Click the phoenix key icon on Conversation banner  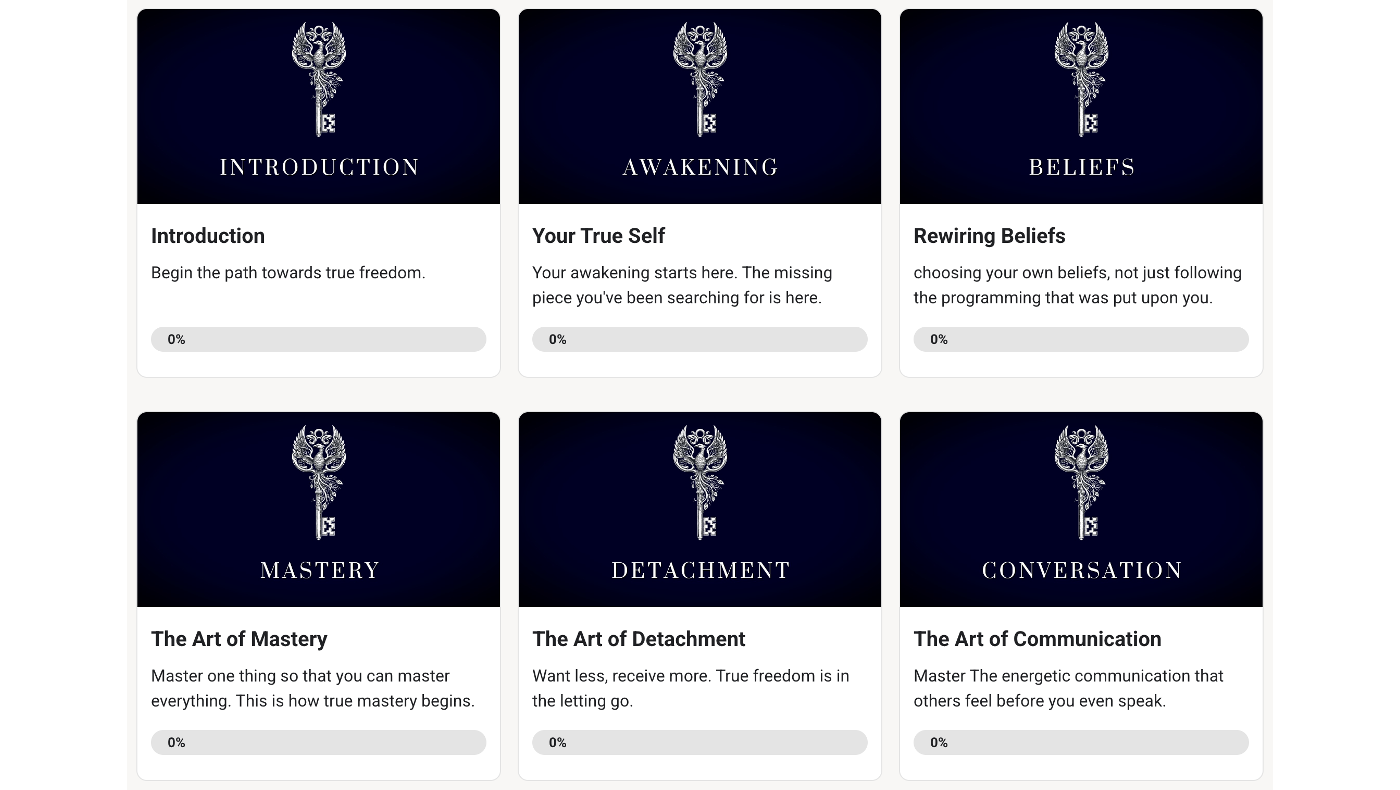[1081, 483]
